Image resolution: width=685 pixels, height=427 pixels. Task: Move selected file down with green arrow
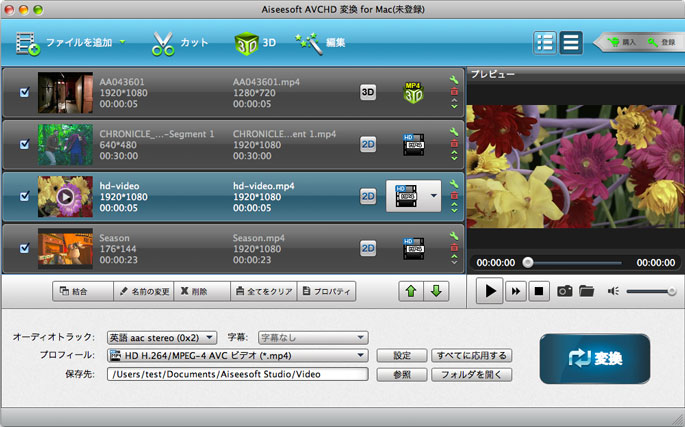436,291
